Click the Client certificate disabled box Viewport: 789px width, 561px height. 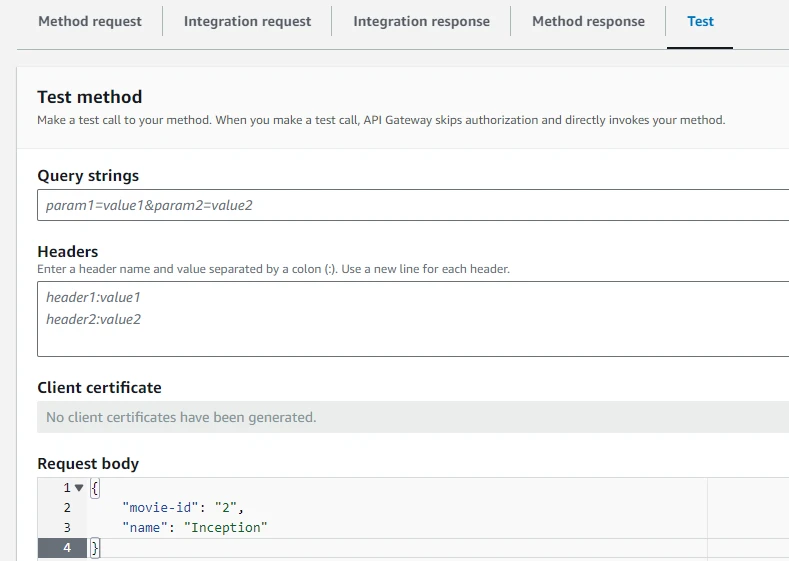tap(412, 417)
